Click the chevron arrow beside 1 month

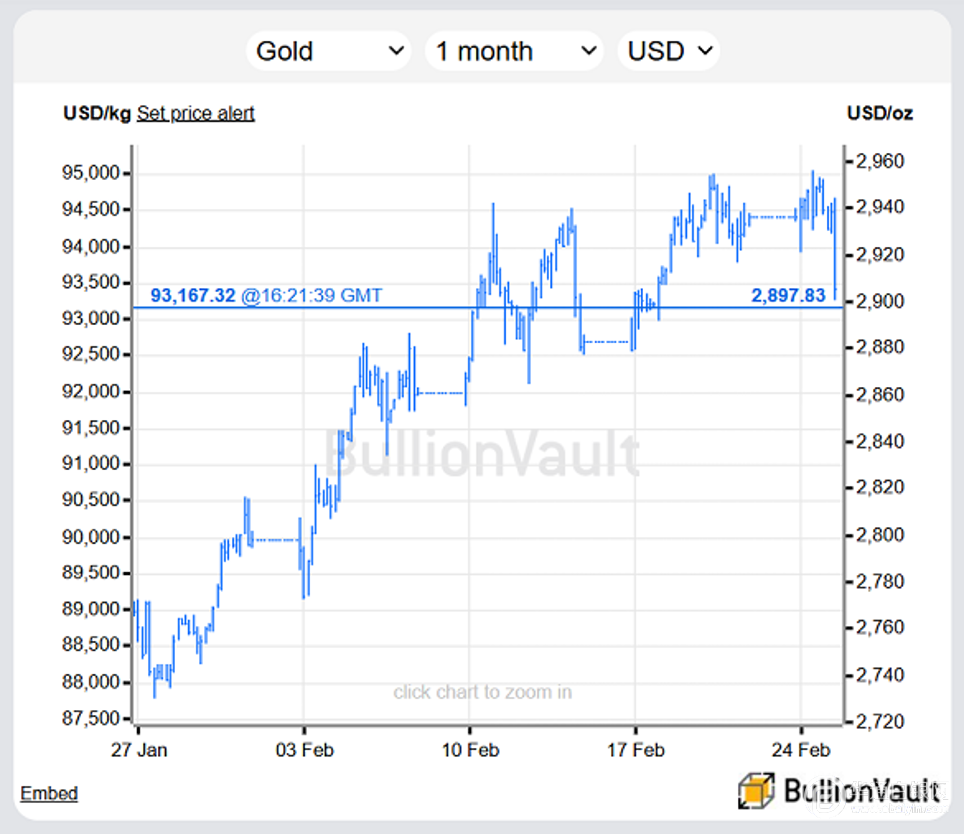(589, 50)
